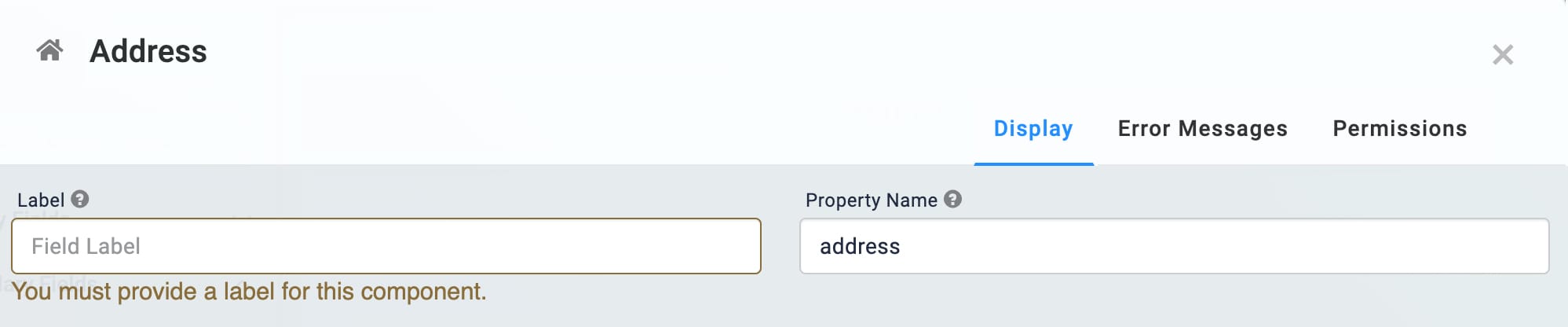Click the Label caption text
Screen dimensions: 1568x327
point(41,200)
